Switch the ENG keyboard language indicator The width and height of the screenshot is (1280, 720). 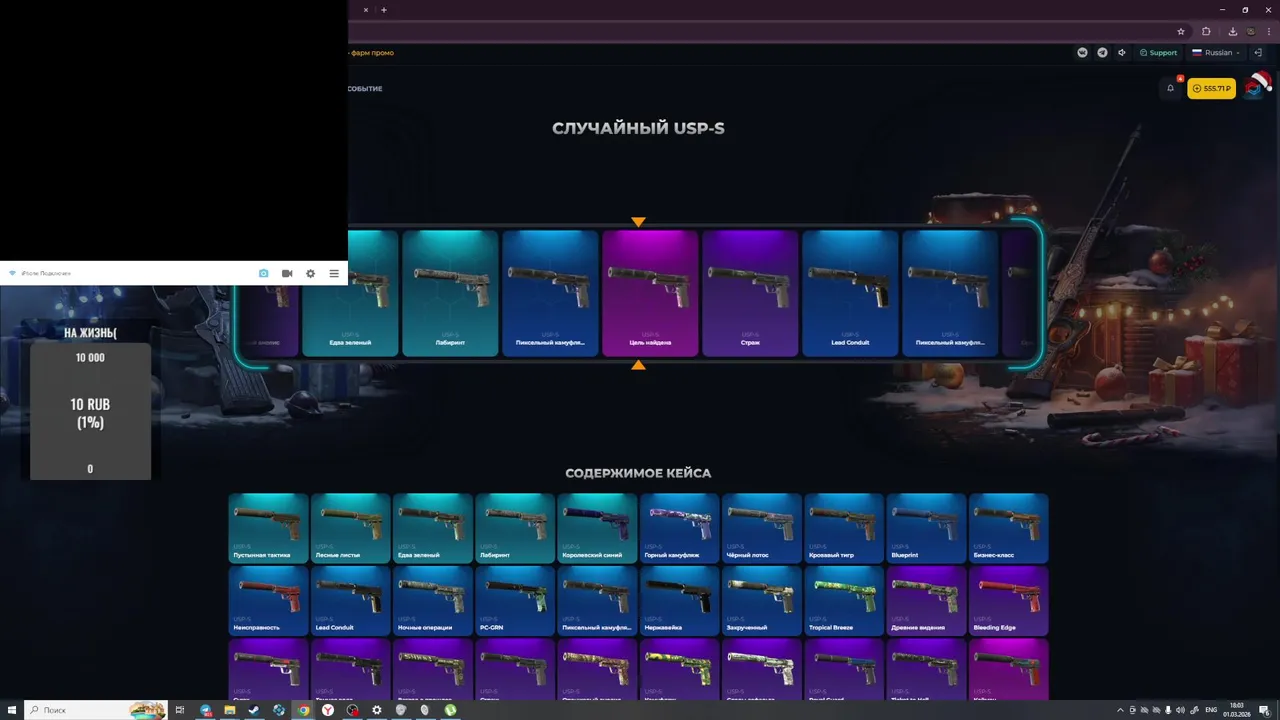click(x=1211, y=710)
